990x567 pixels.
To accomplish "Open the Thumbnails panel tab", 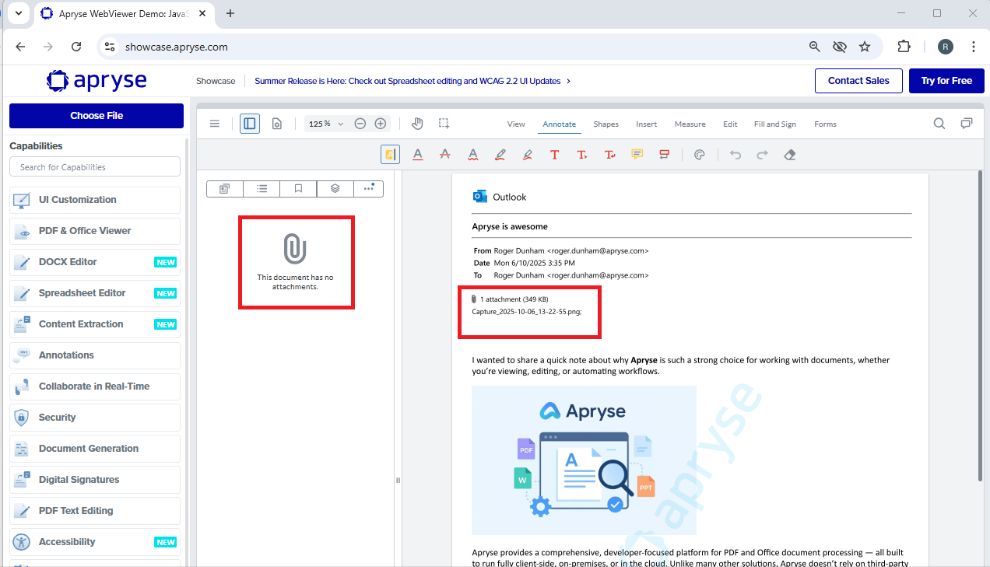I will pos(225,189).
